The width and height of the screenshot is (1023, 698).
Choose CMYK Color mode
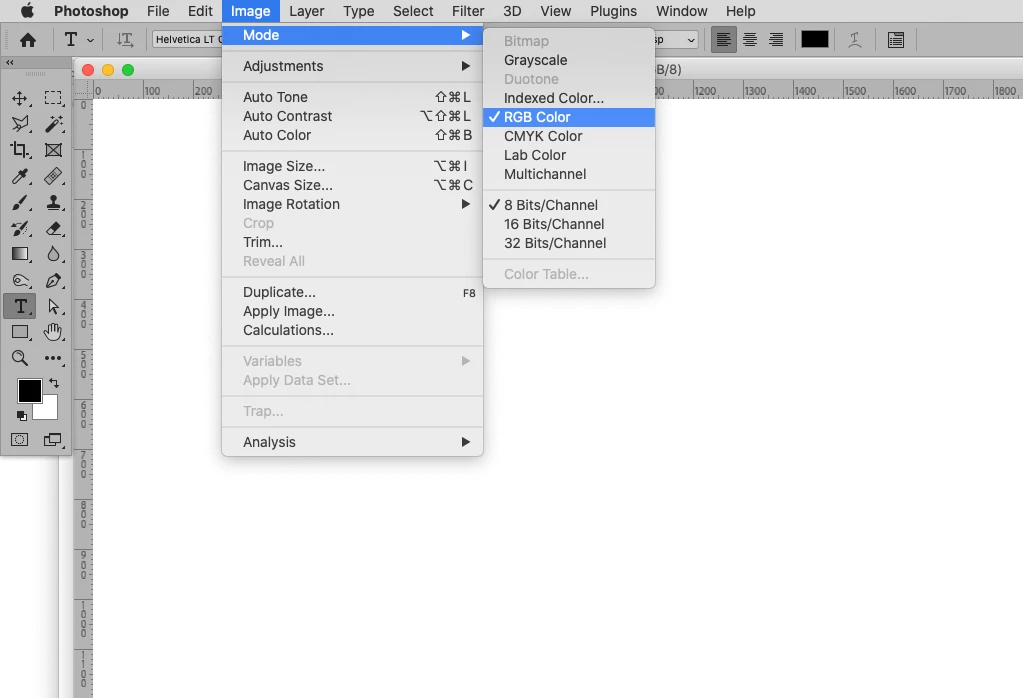[x=569, y=136]
